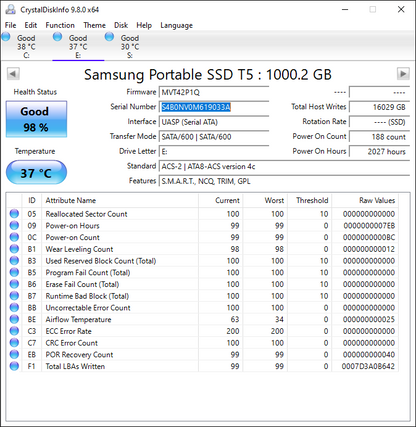Go to next disk with right arrow
The width and height of the screenshot is (416, 427).
point(403,74)
